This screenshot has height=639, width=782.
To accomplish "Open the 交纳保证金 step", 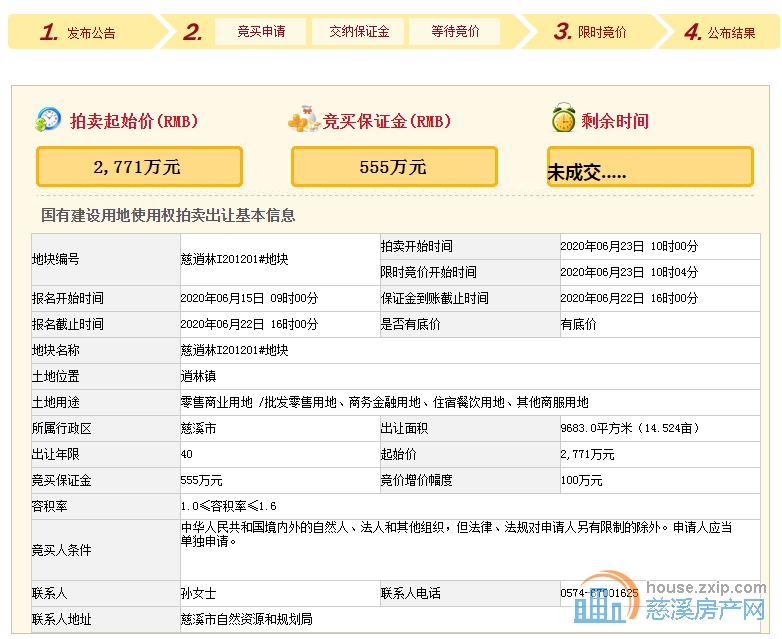I will point(358,32).
